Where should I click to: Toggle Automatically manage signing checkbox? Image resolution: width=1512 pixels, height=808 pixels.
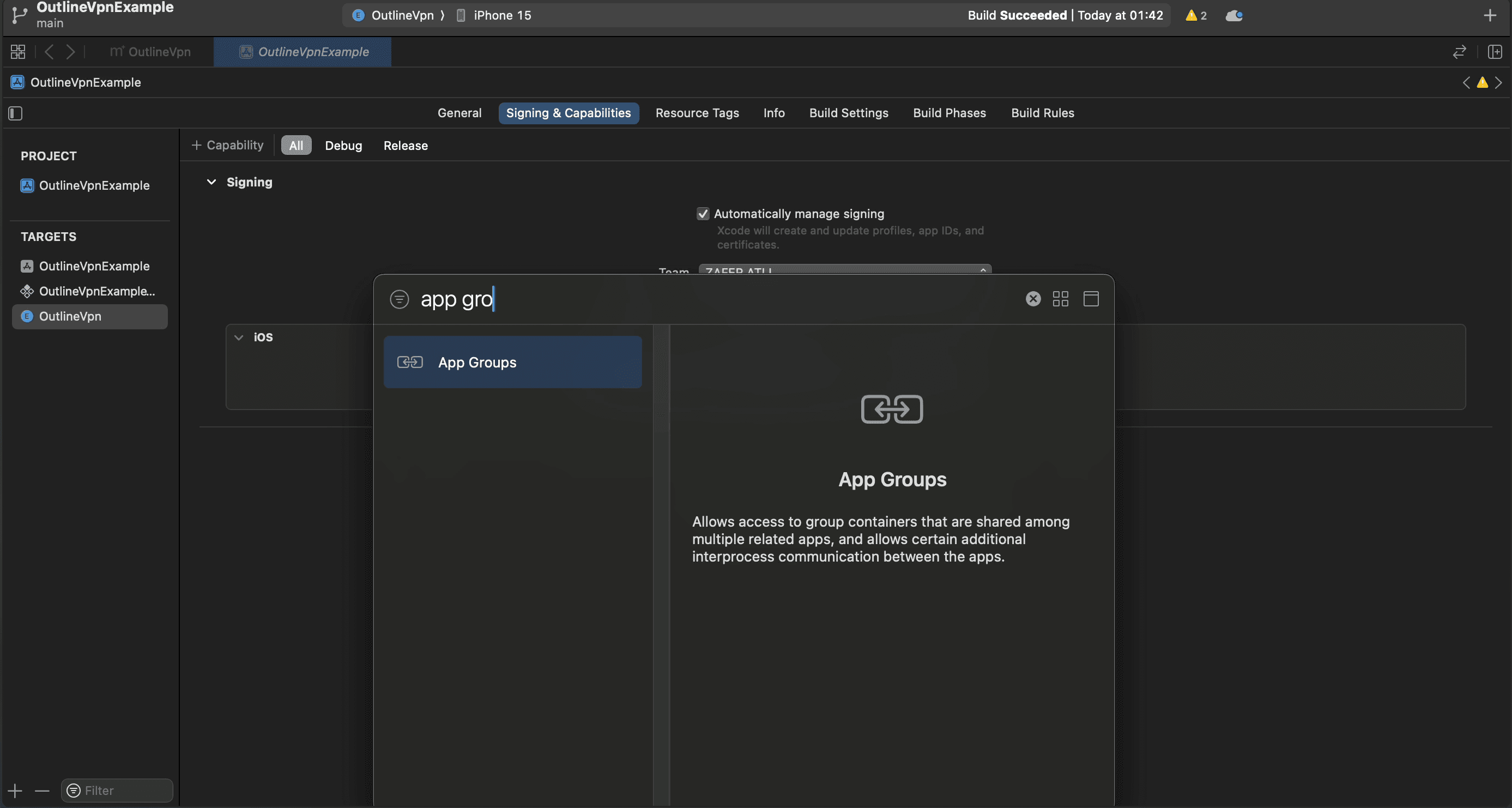(703, 214)
